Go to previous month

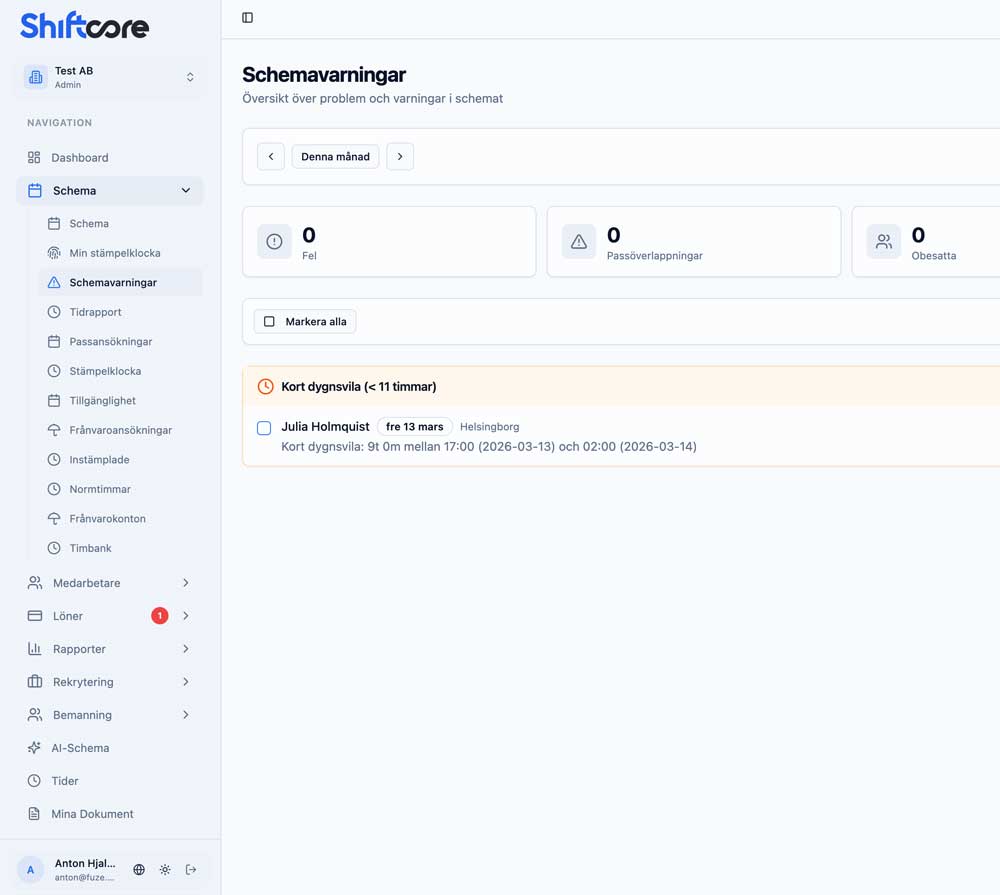point(271,157)
